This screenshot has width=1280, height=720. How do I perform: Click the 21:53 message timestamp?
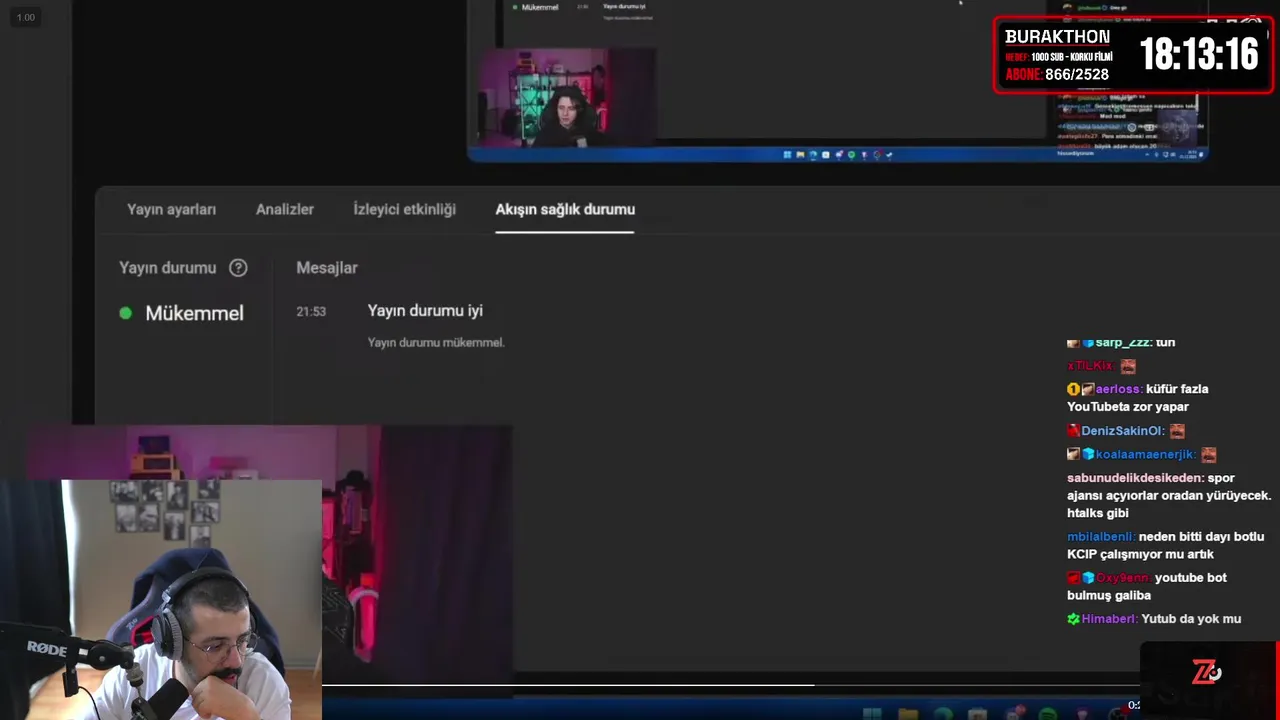tap(311, 312)
